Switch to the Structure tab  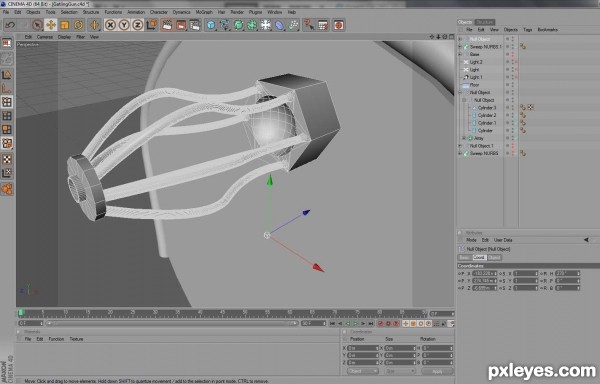485,22
